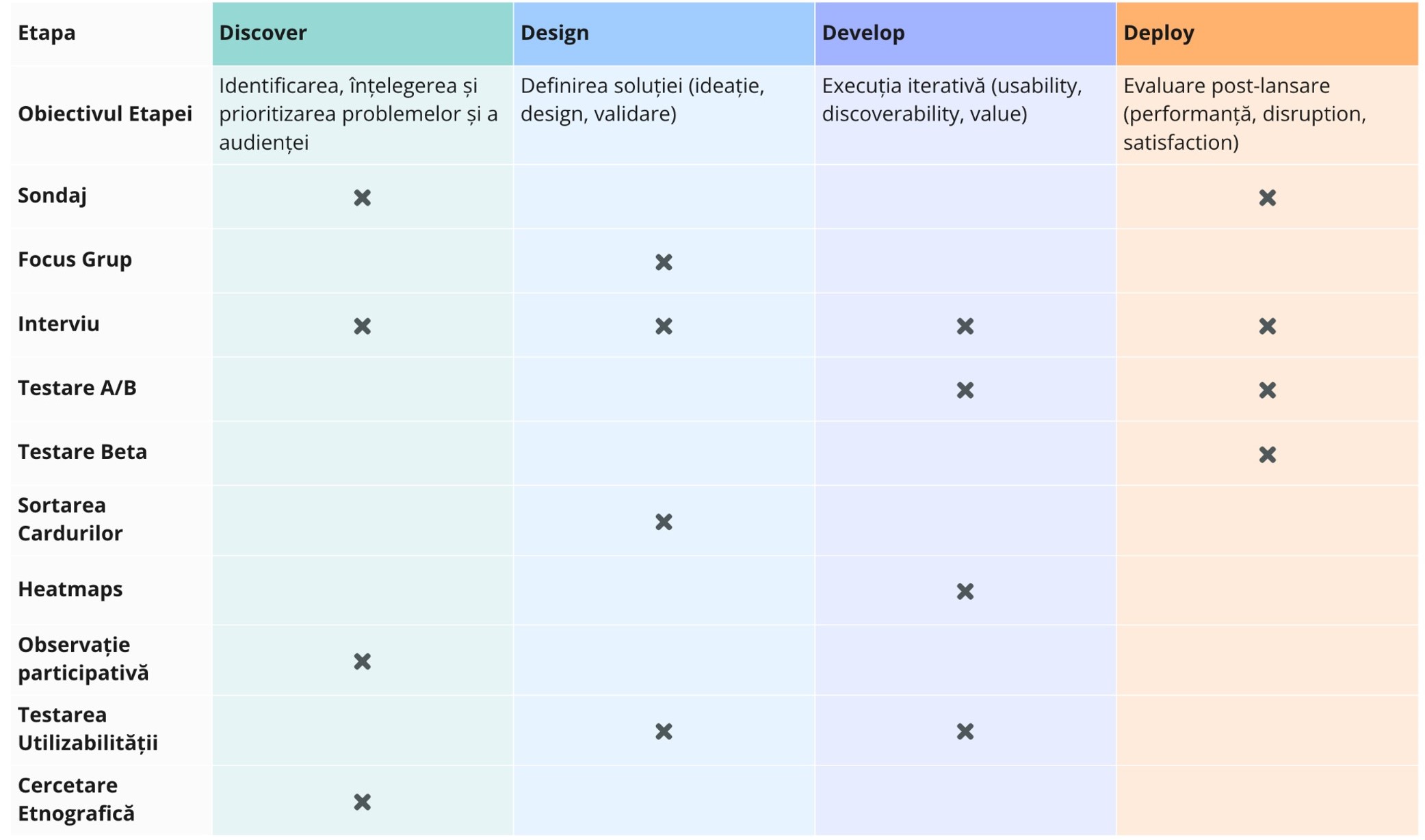1425x840 pixels.
Task: Click the orange Deploy header cell
Action: click(1267, 33)
